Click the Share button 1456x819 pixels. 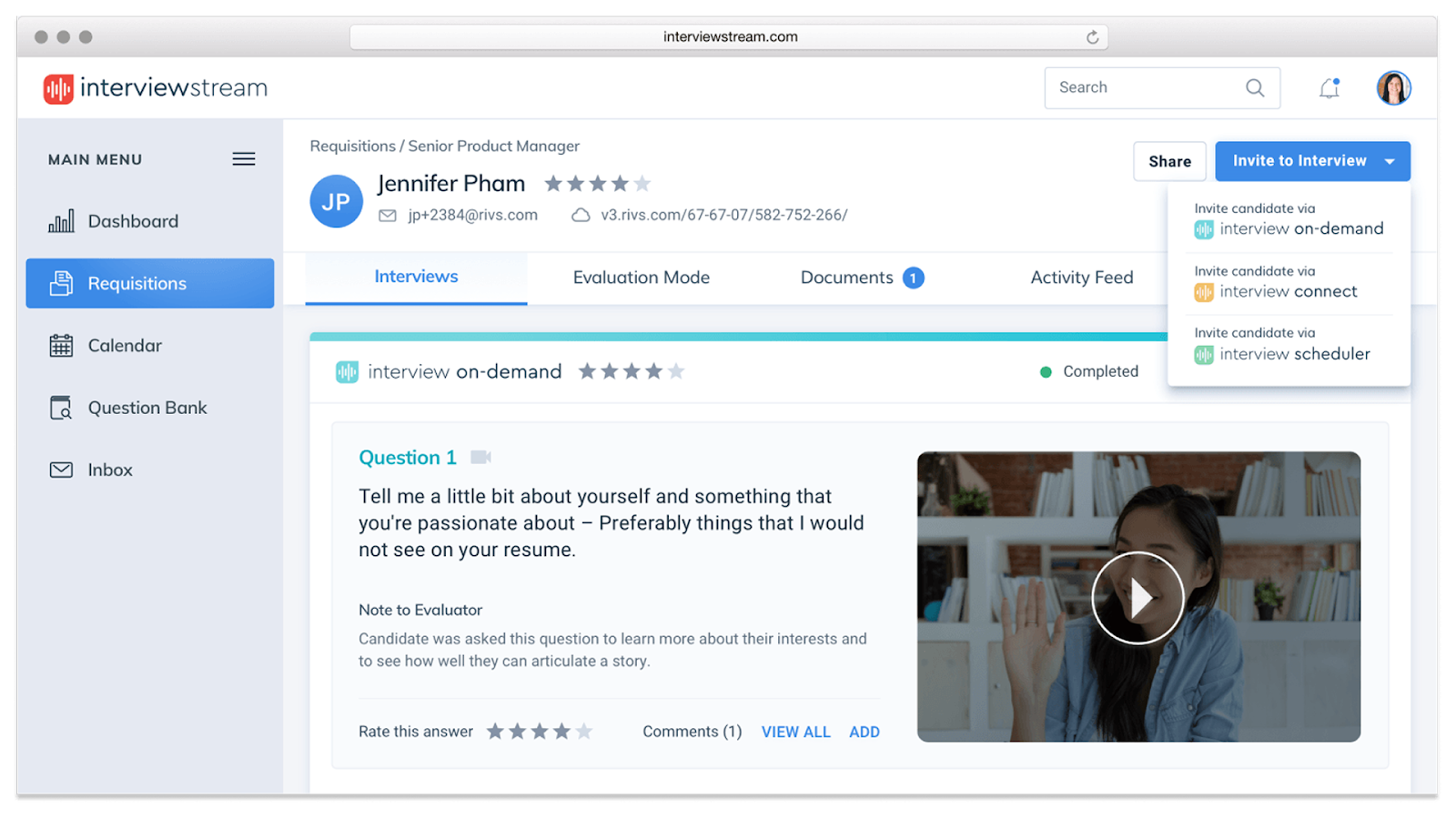click(x=1169, y=161)
